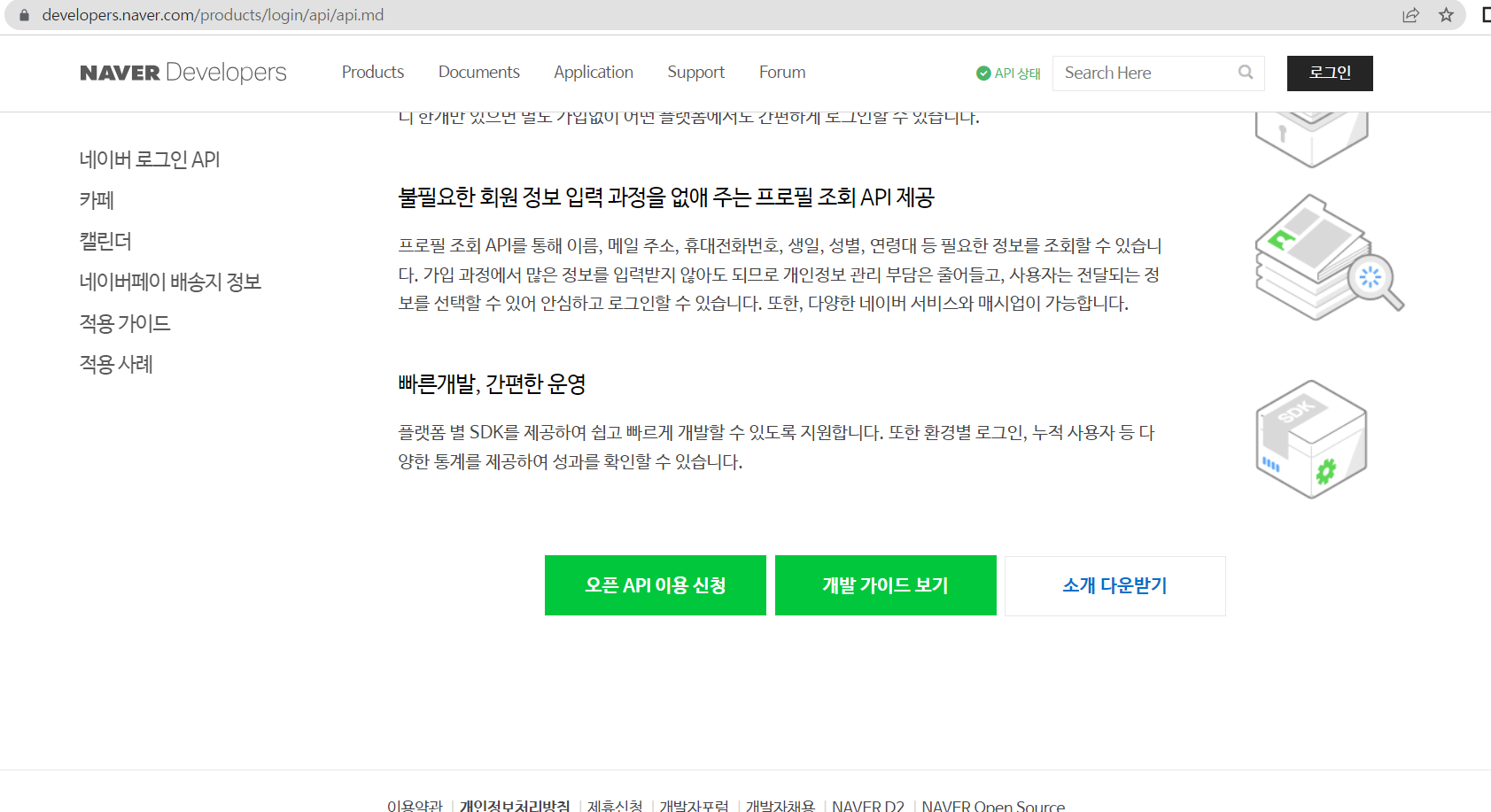The image size is (1491, 812).
Task: Click the profile lookup documents illustration
Action: tap(1329, 258)
